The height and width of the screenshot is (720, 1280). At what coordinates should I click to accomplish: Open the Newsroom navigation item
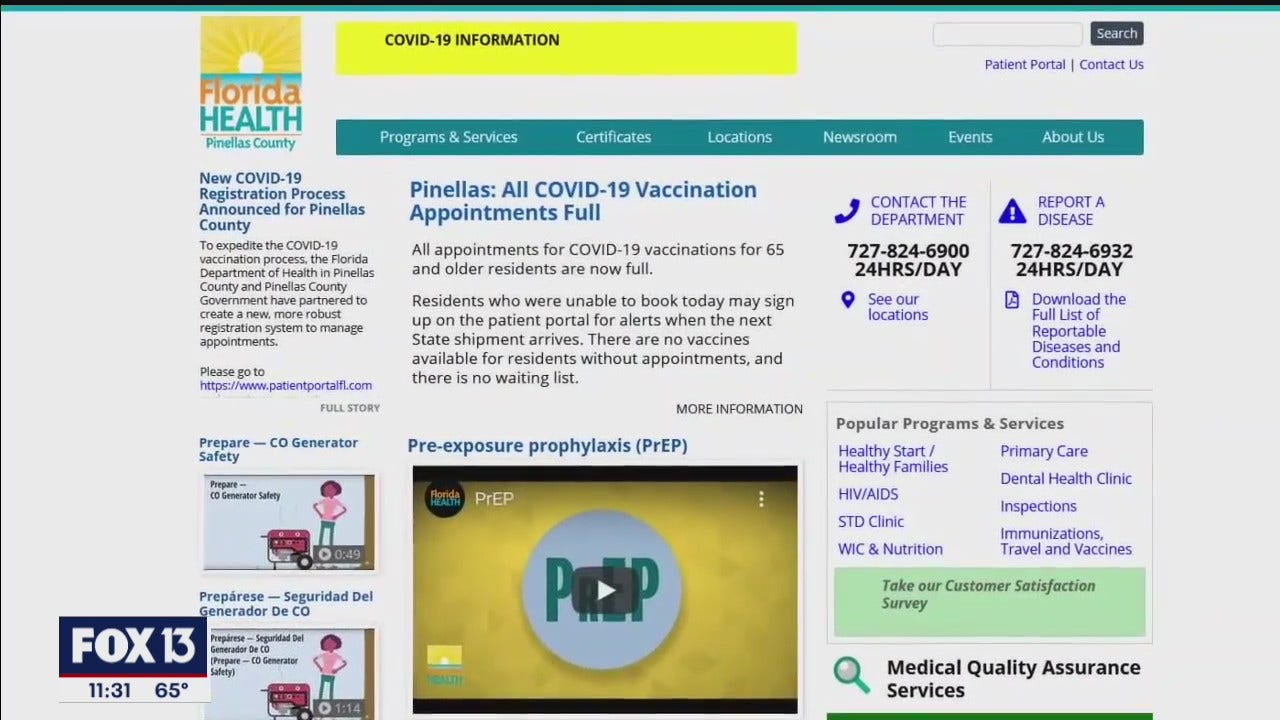point(859,137)
